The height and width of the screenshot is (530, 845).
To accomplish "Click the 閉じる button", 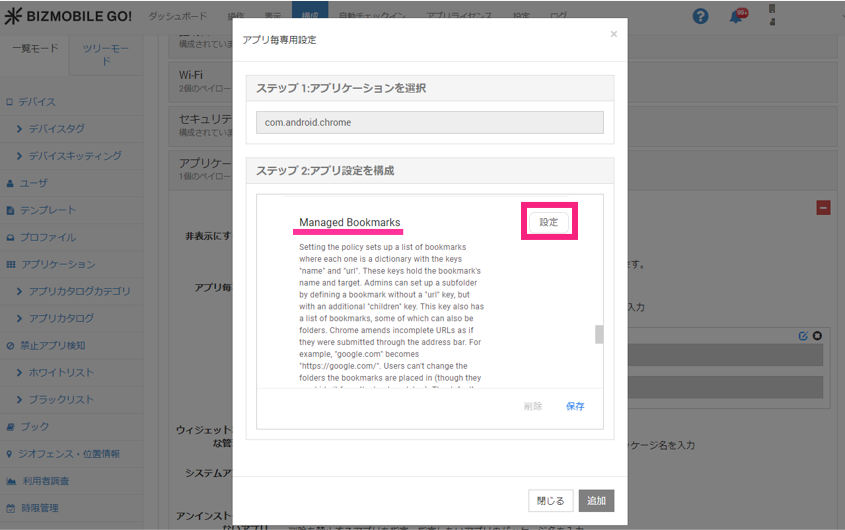I will point(550,500).
